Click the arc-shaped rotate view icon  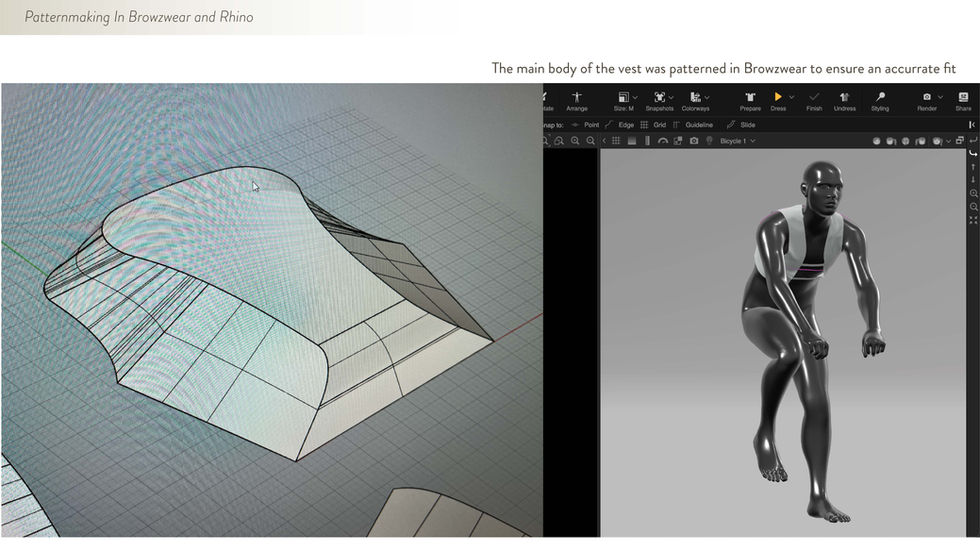click(663, 141)
